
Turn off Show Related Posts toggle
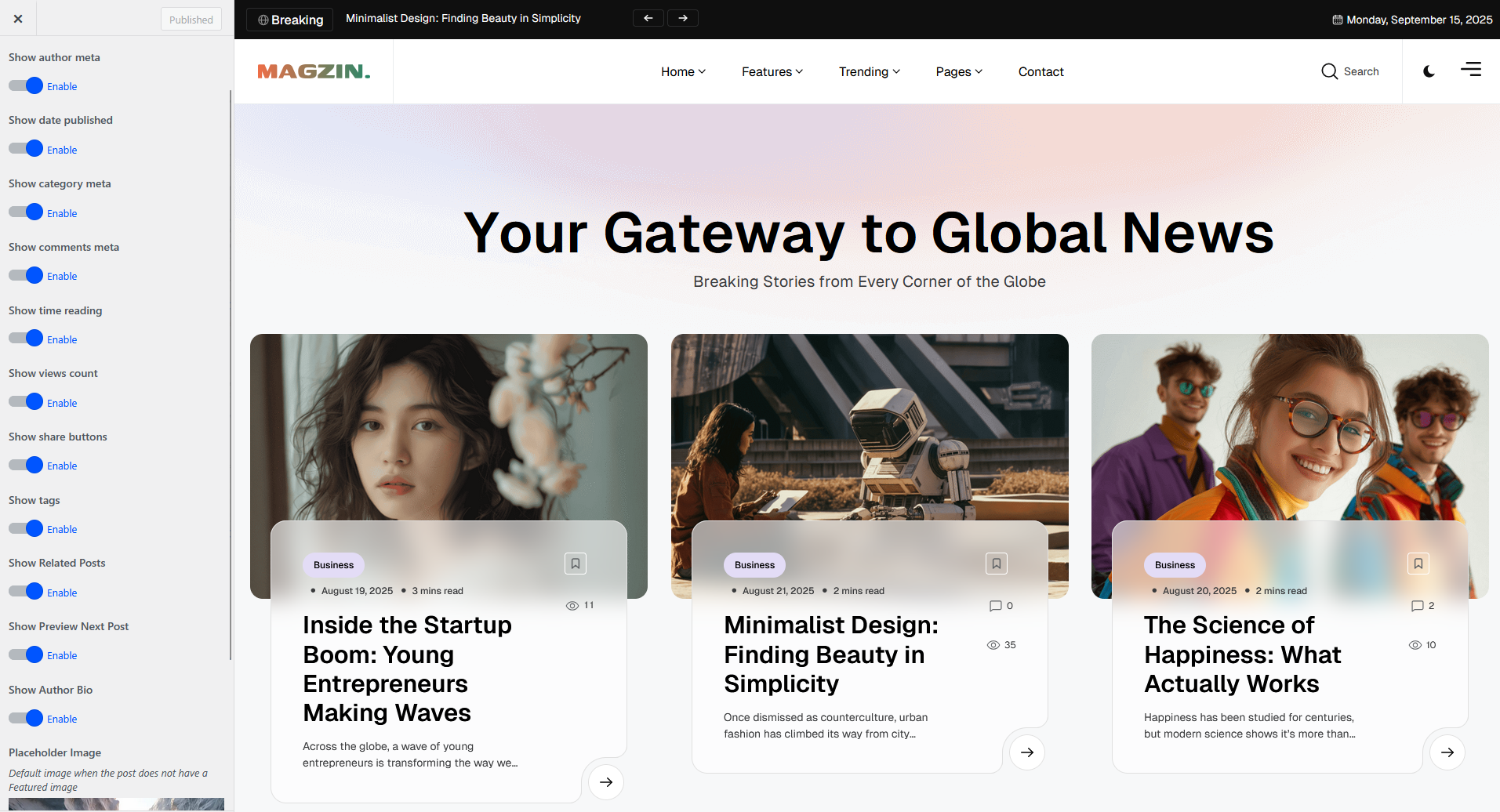(26, 592)
